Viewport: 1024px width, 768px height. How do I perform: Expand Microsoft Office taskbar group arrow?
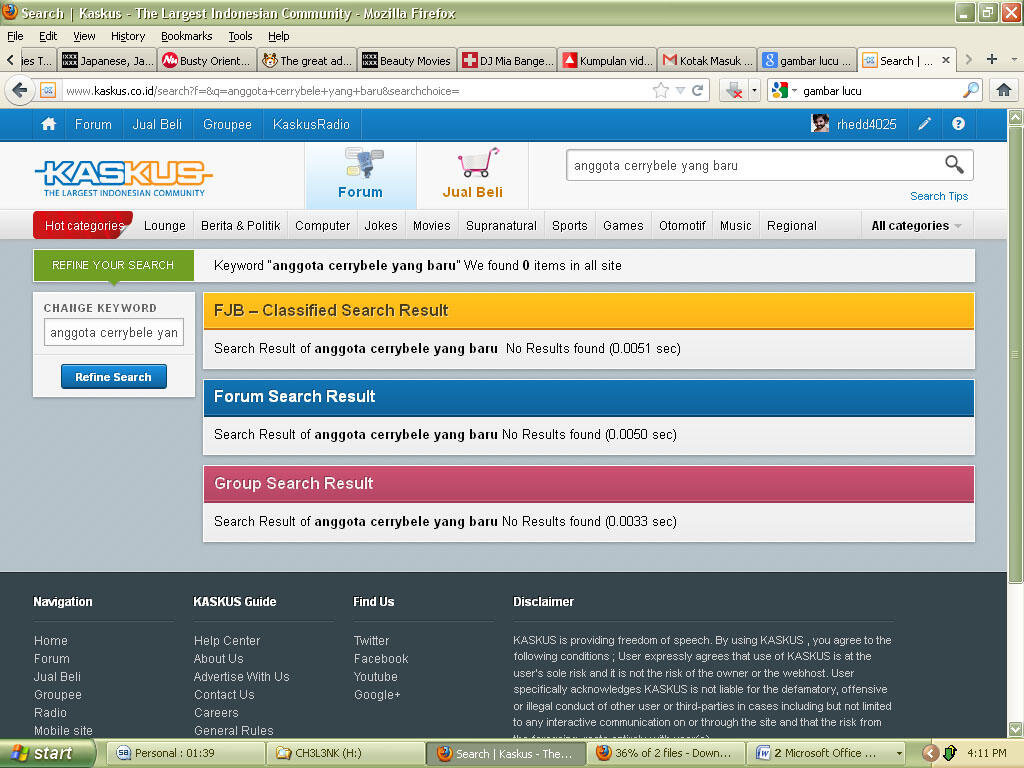[x=899, y=753]
